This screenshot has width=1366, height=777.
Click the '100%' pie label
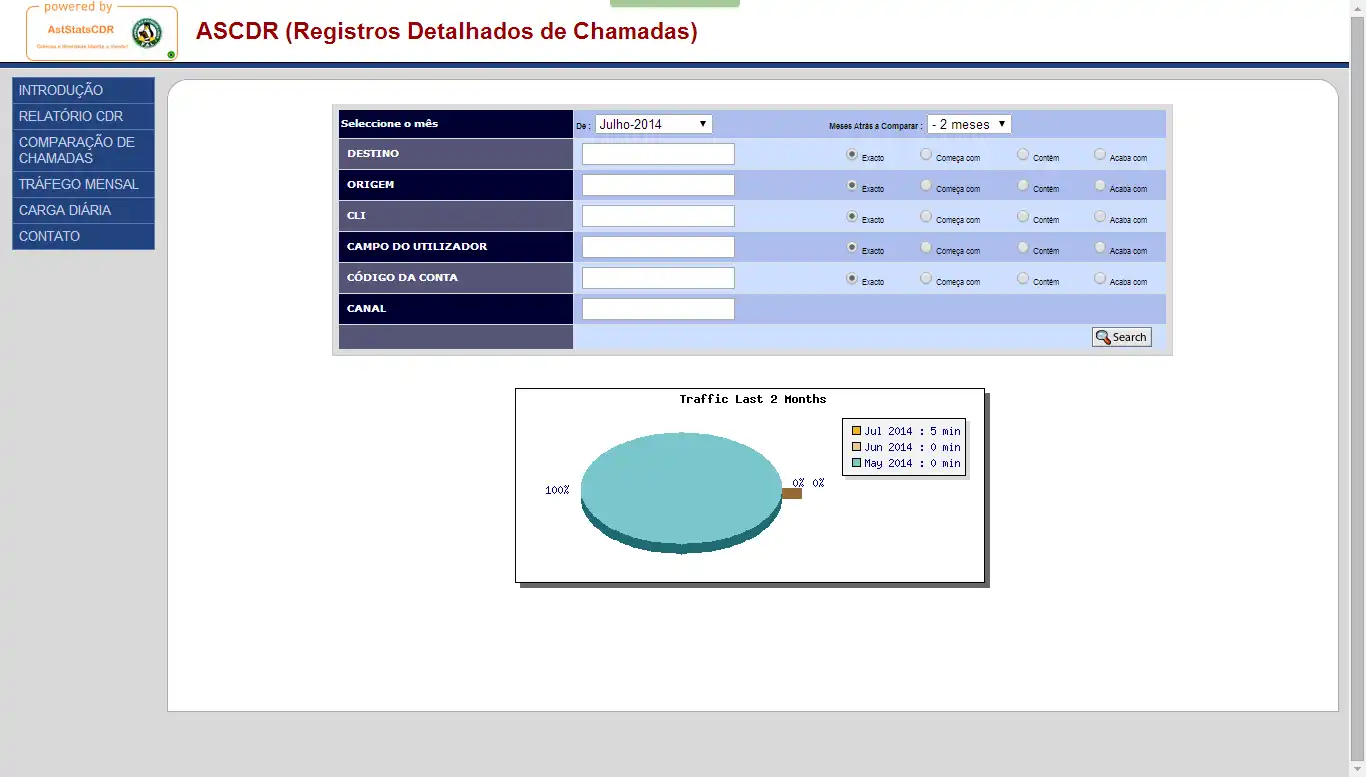[x=557, y=490]
